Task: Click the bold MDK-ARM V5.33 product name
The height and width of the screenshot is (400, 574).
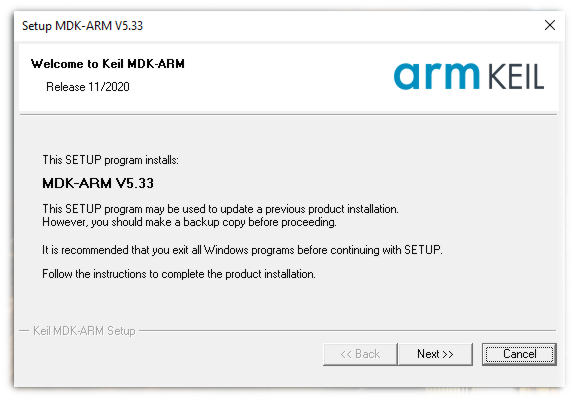Action: (x=98, y=183)
